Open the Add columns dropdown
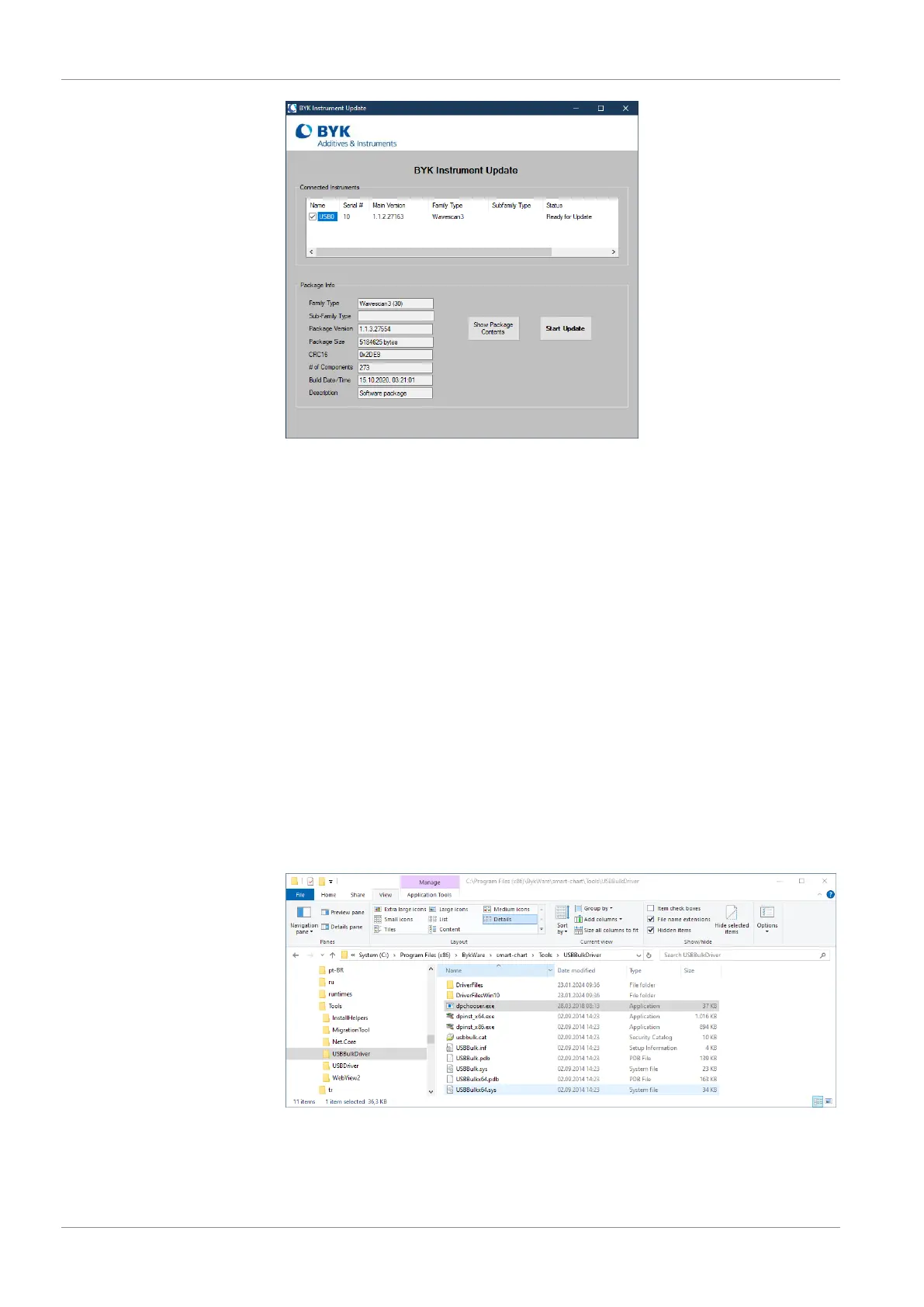Image resolution: width=924 pixels, height=1307 pixels. [599, 920]
